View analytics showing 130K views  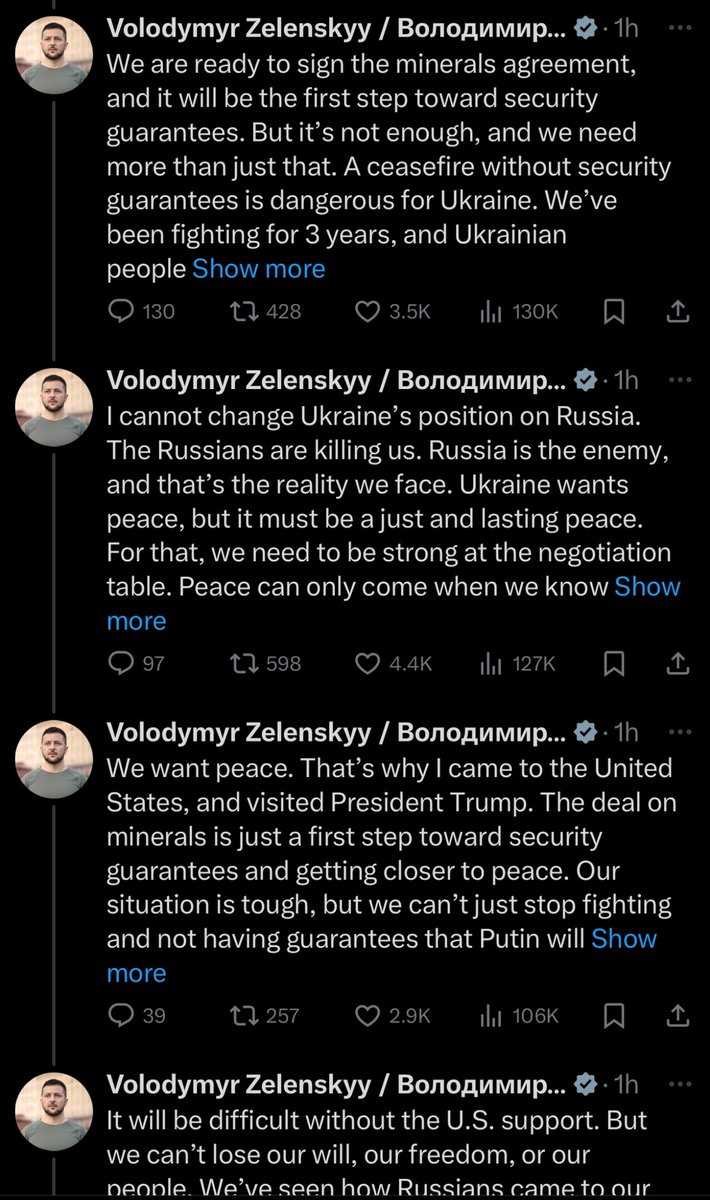click(517, 311)
